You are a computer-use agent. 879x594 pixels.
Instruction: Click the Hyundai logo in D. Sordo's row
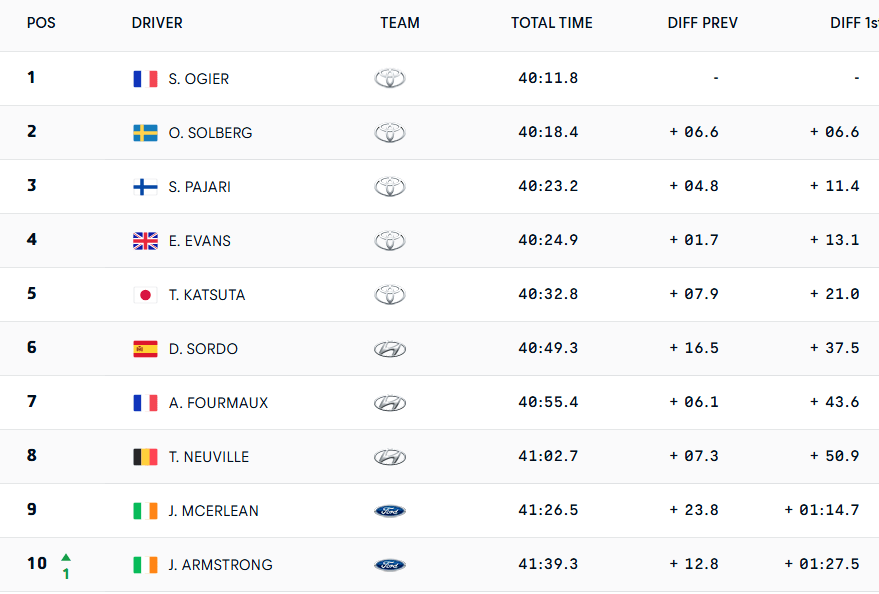[390, 349]
